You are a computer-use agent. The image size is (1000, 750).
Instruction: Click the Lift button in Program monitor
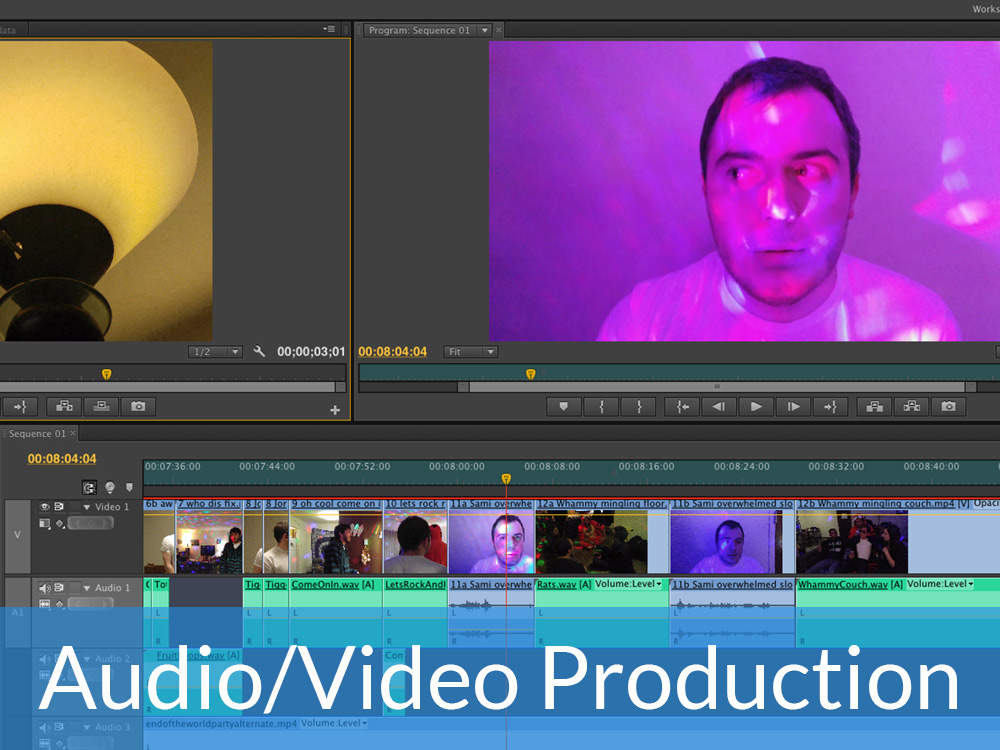click(874, 406)
